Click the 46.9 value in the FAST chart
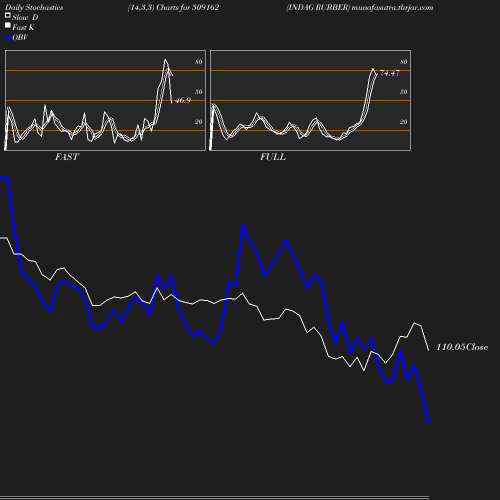The width and height of the screenshot is (500, 500). 183,100
